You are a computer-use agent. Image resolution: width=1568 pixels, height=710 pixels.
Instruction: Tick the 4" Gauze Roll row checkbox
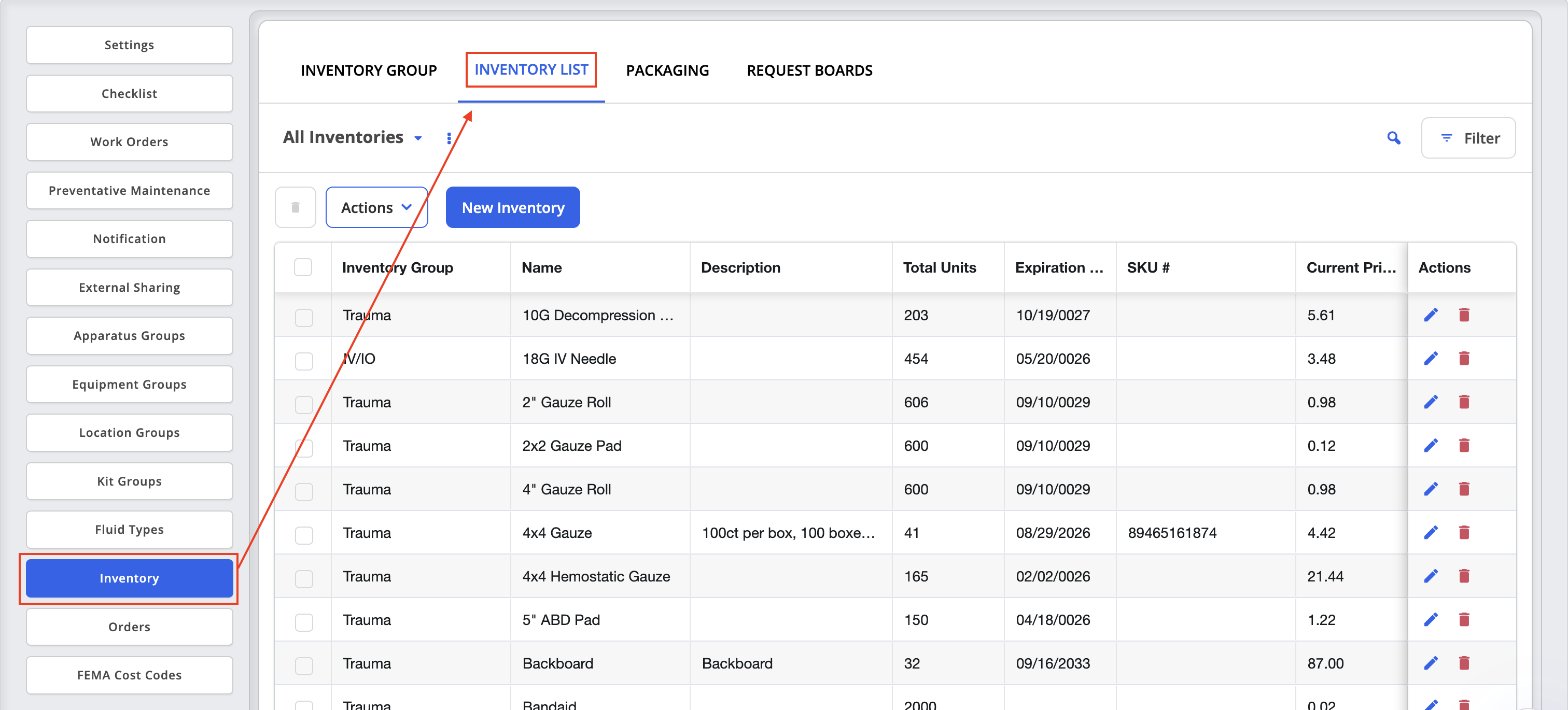tap(304, 492)
